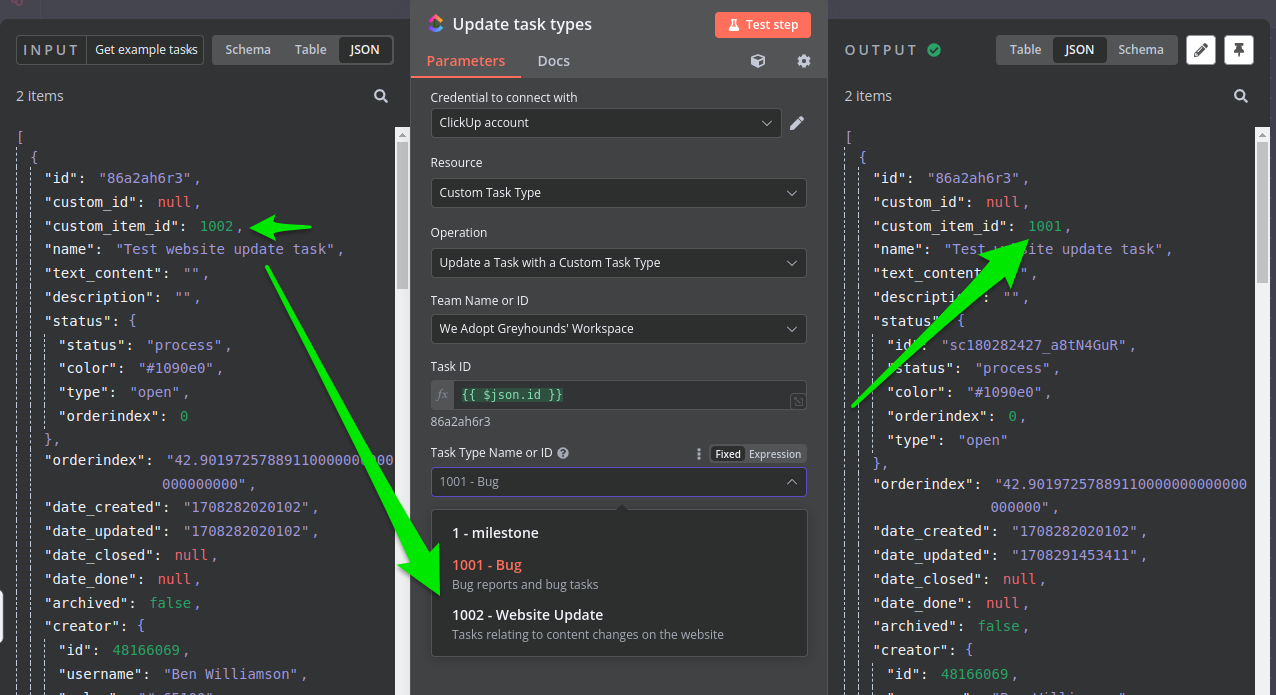This screenshot has width=1276, height=695.
Task: Select 1002 - Website Update option
Action: coord(619,624)
